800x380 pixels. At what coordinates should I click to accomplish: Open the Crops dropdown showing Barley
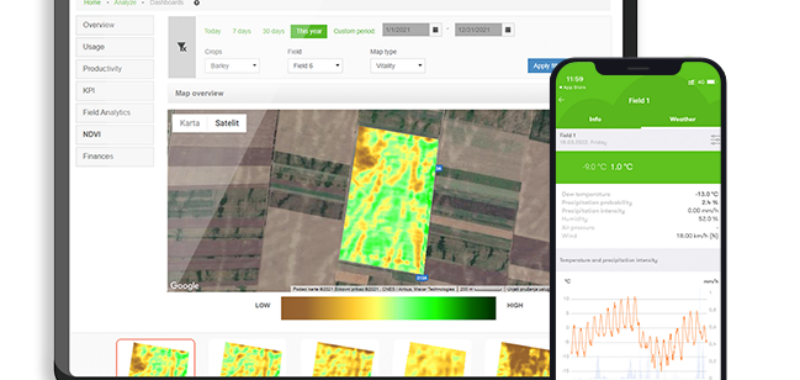tap(232, 66)
